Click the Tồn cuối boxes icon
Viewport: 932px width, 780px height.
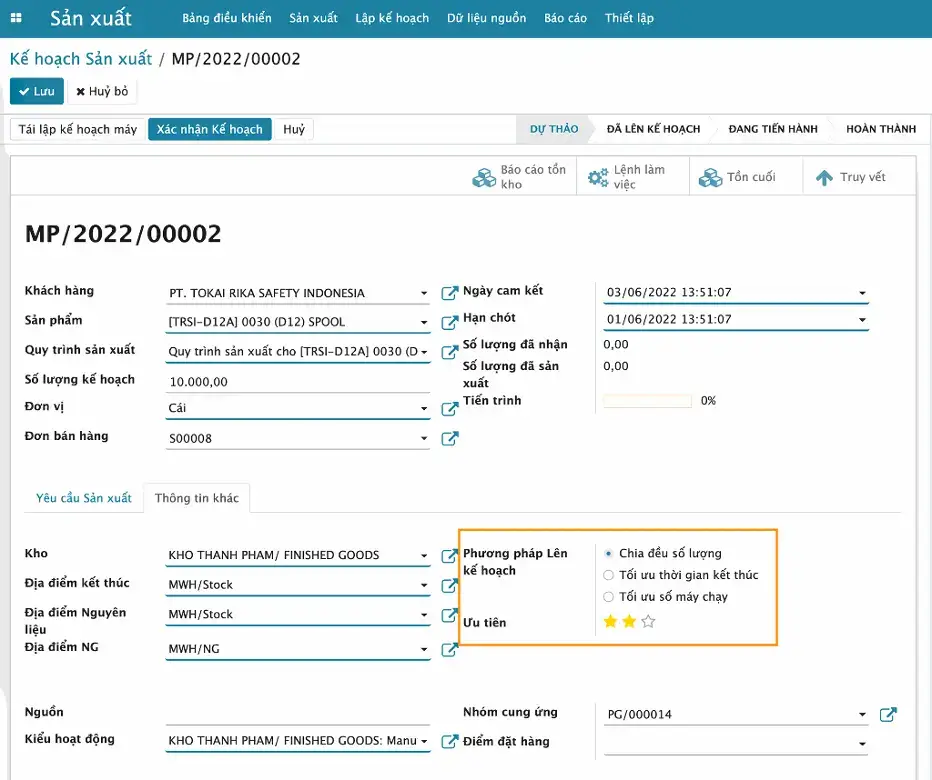tap(710, 178)
